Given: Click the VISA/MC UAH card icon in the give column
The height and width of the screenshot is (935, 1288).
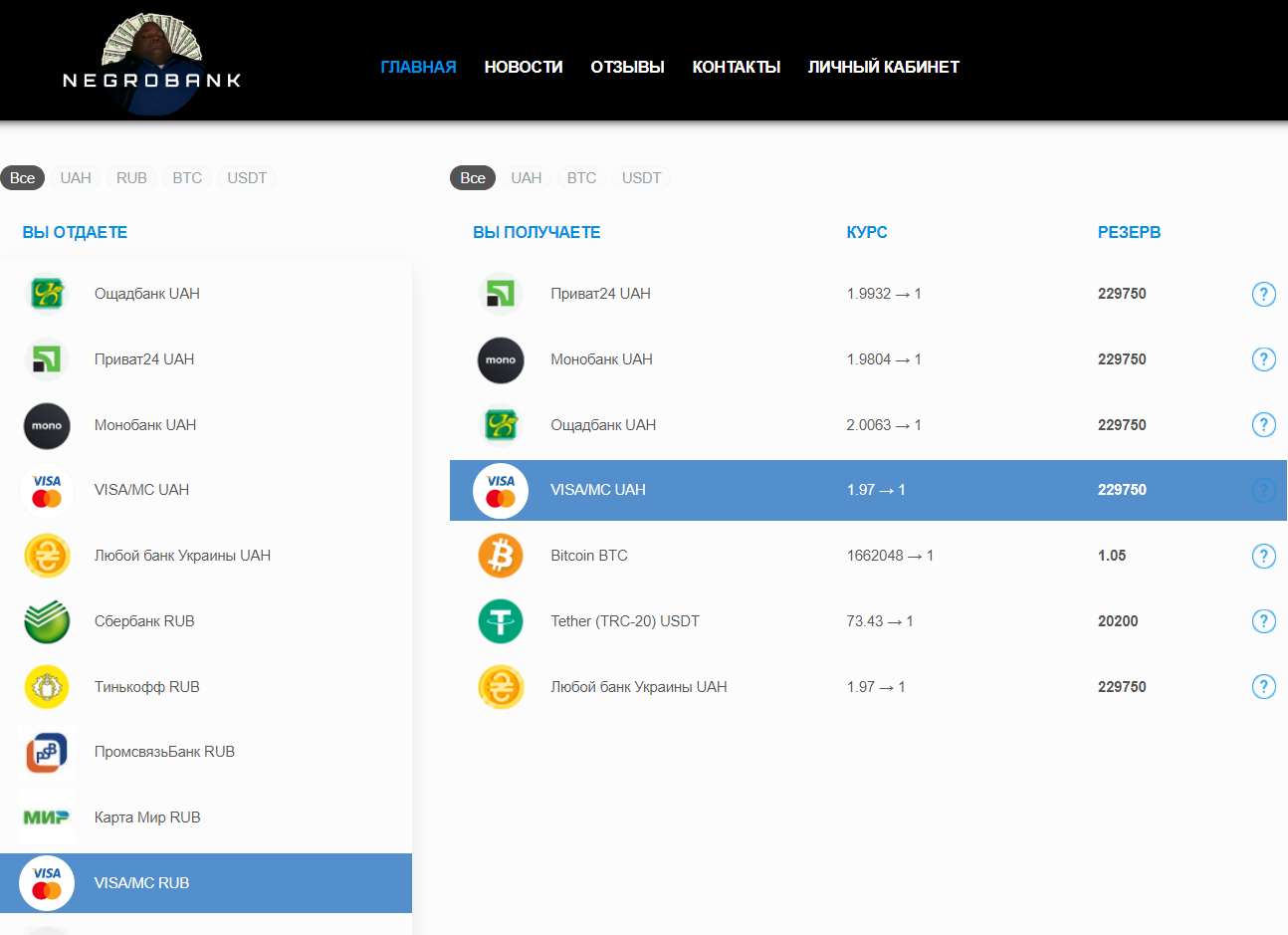Looking at the screenshot, I should (47, 490).
